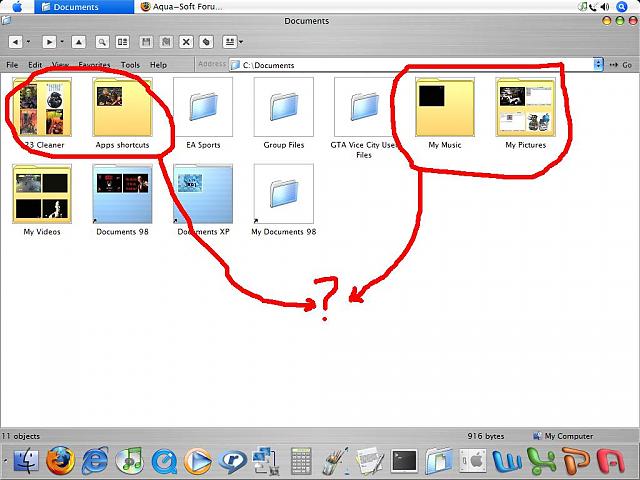640x480 pixels.
Task: Open the paint brushes dock icon
Action: [336, 461]
